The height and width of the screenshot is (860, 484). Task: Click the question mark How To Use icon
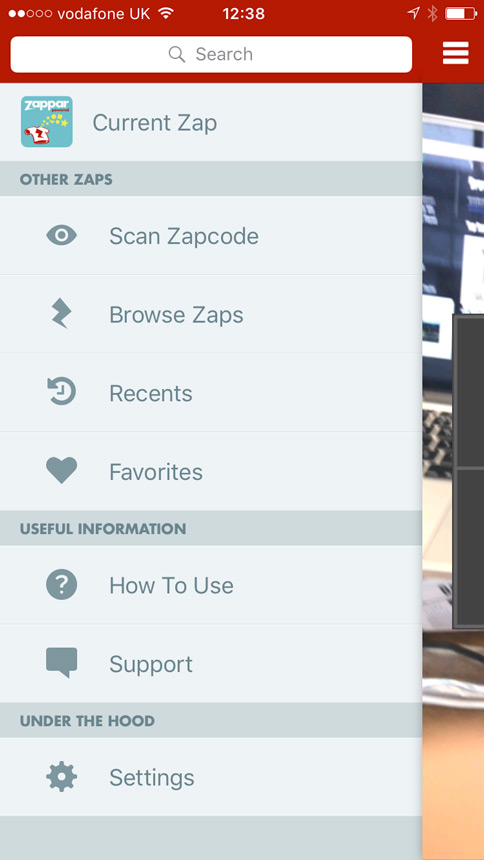coord(61,585)
